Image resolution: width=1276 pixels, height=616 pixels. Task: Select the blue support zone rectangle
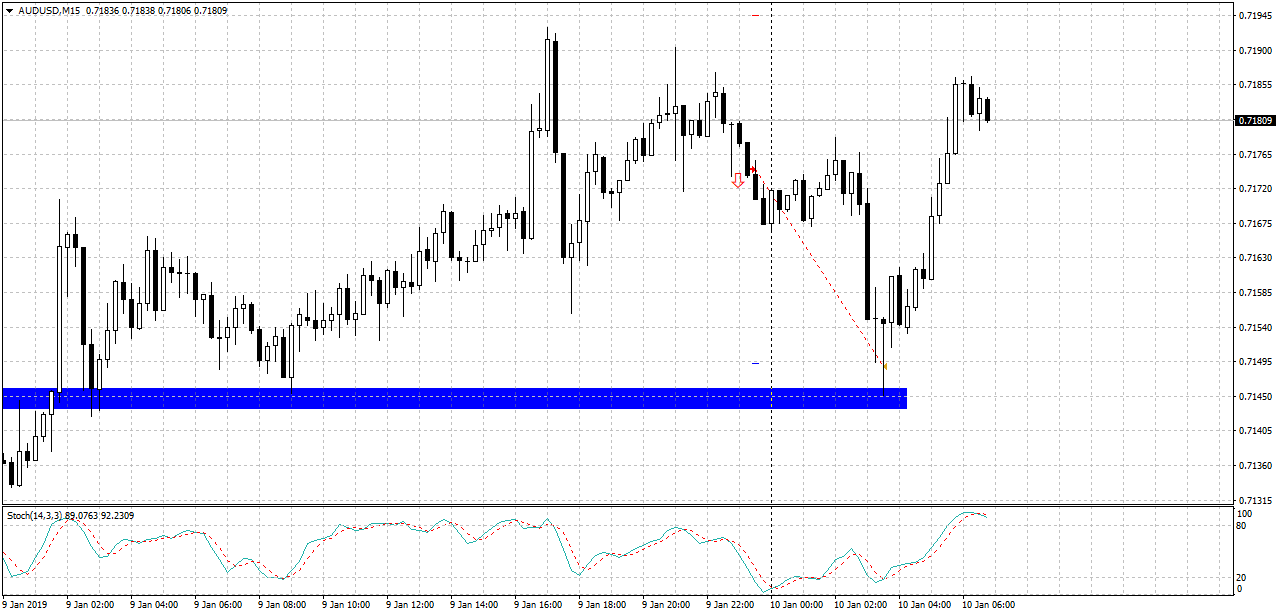click(455, 398)
